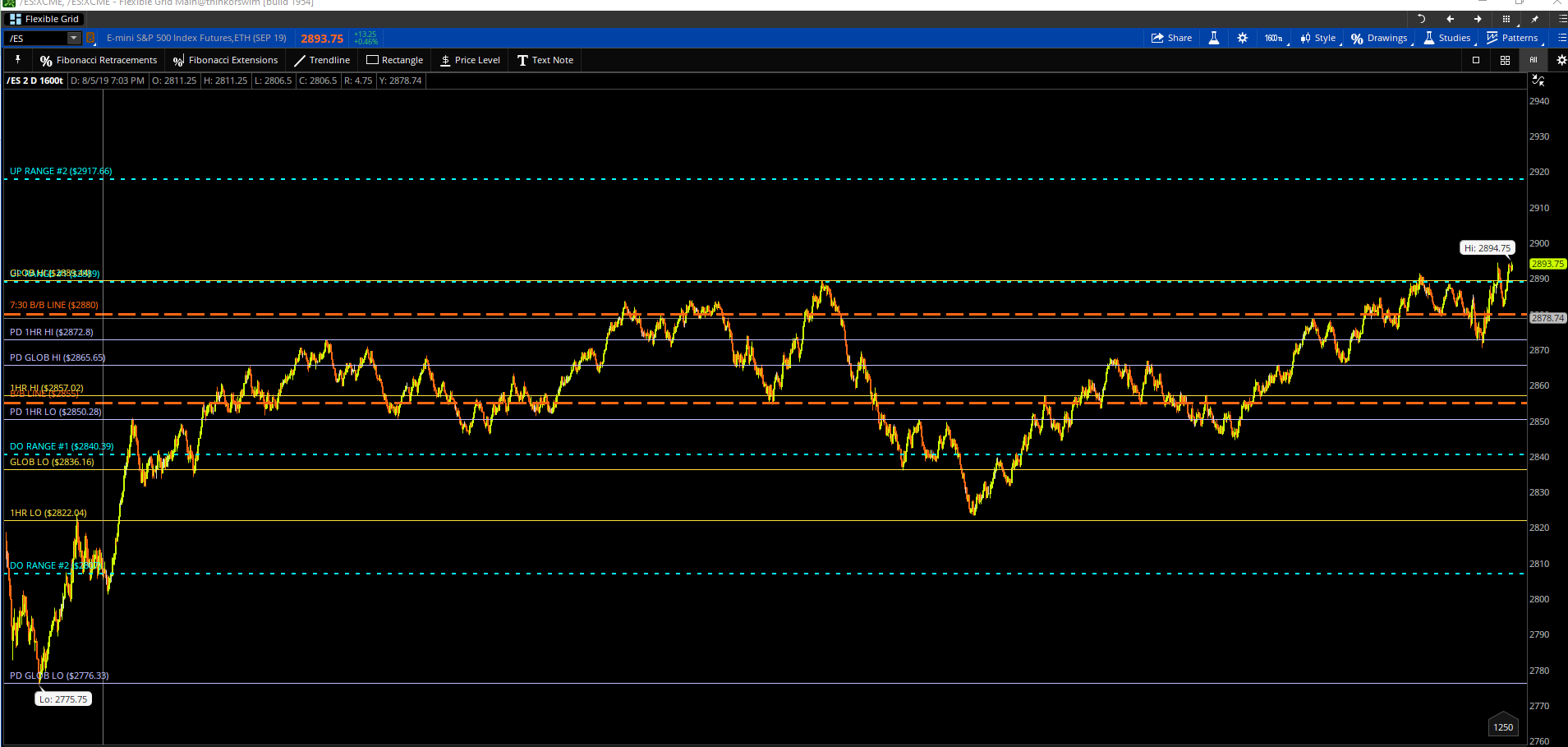Click the /ES symbol input field
The width and height of the screenshot is (1568, 747).
(x=36, y=38)
